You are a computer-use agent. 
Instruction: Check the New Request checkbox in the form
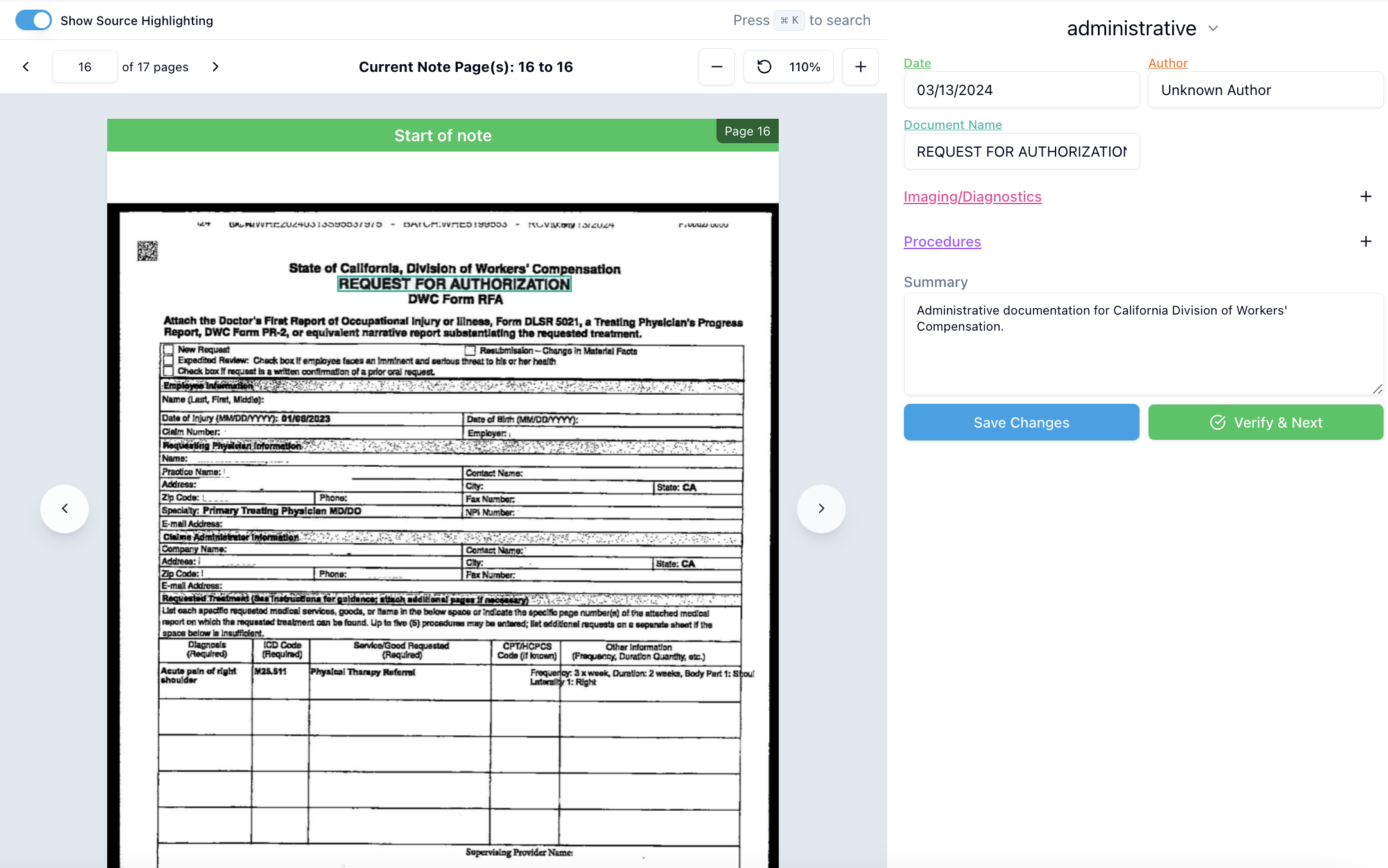(x=168, y=350)
